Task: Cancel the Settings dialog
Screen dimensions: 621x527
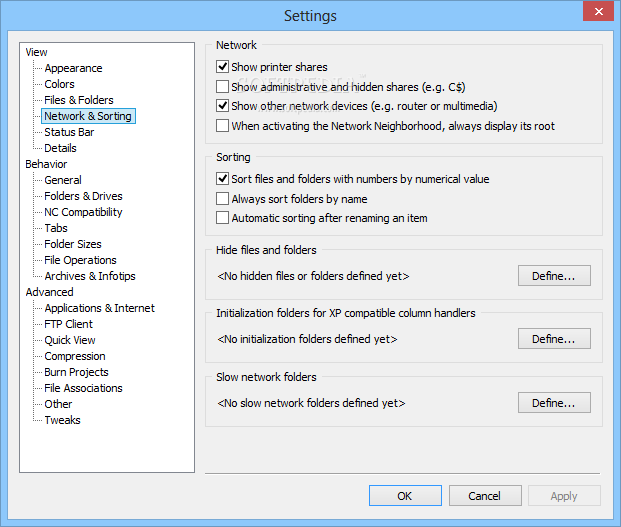Action: pyautogui.click(x=485, y=496)
